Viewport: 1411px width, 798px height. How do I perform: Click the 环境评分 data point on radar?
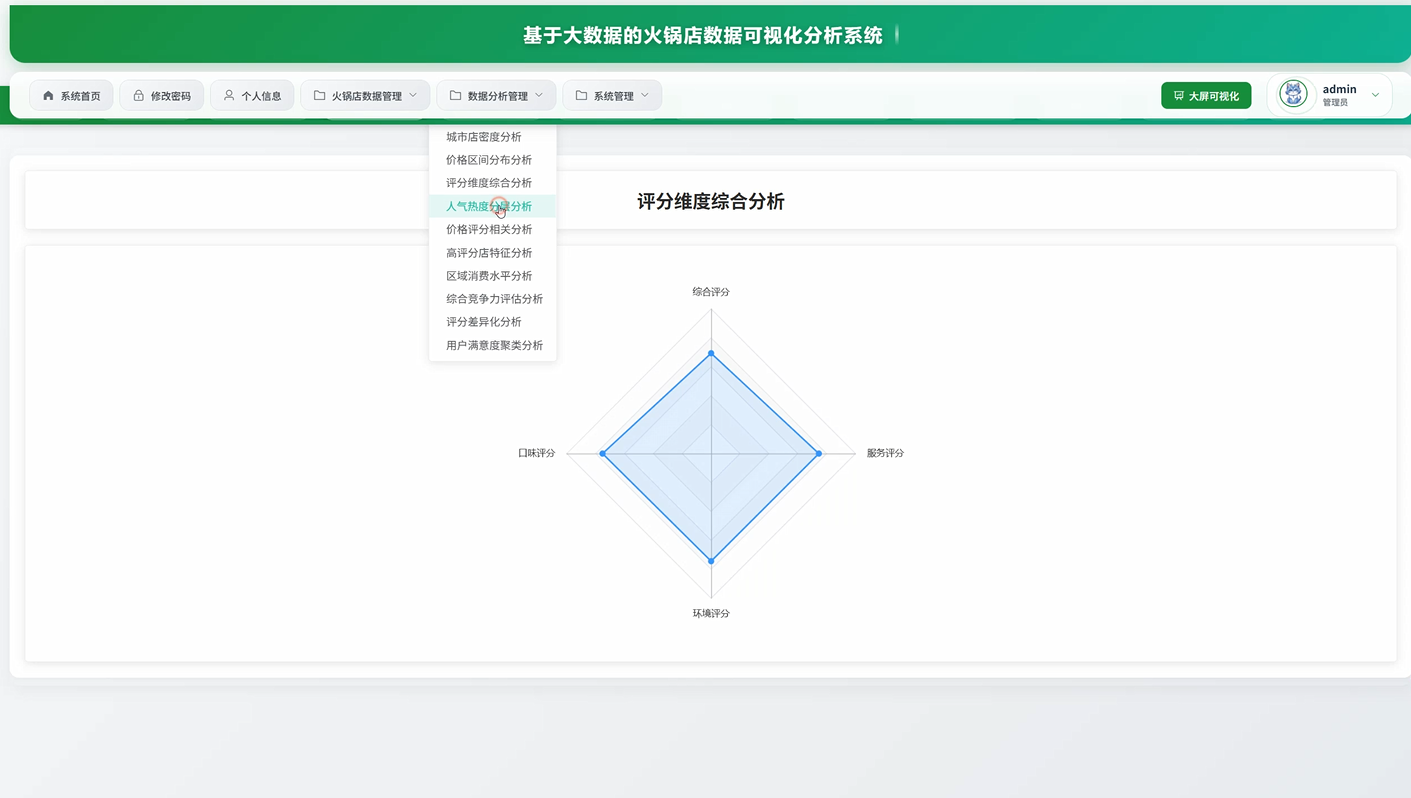[x=711, y=561]
